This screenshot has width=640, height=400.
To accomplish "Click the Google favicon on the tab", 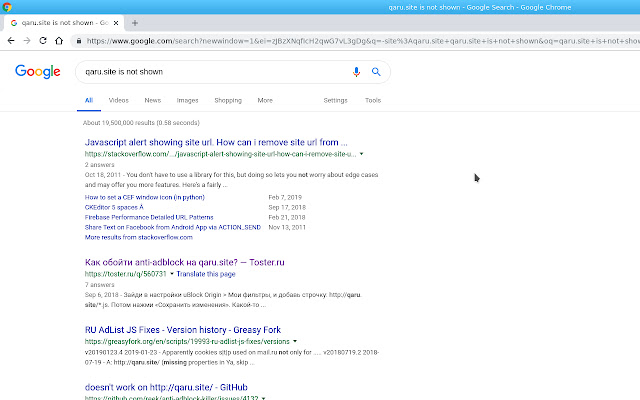I will [14, 23].
